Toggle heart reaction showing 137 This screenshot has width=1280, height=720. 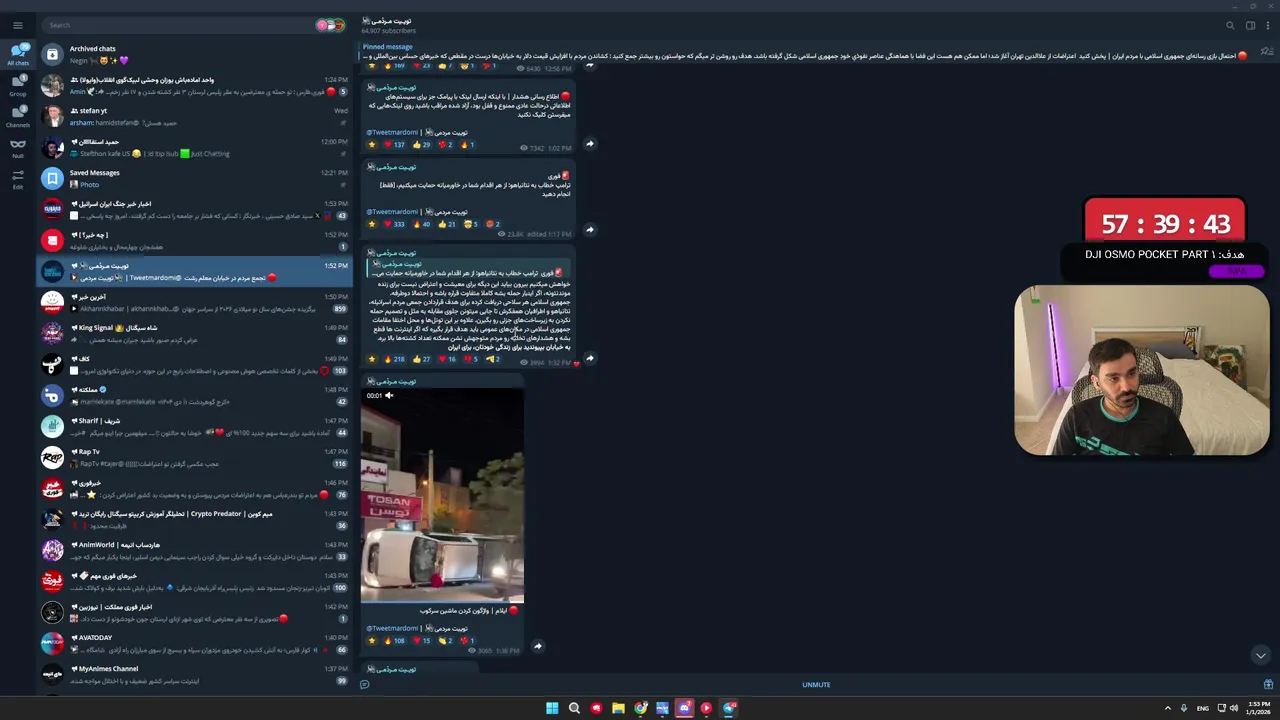(394, 145)
